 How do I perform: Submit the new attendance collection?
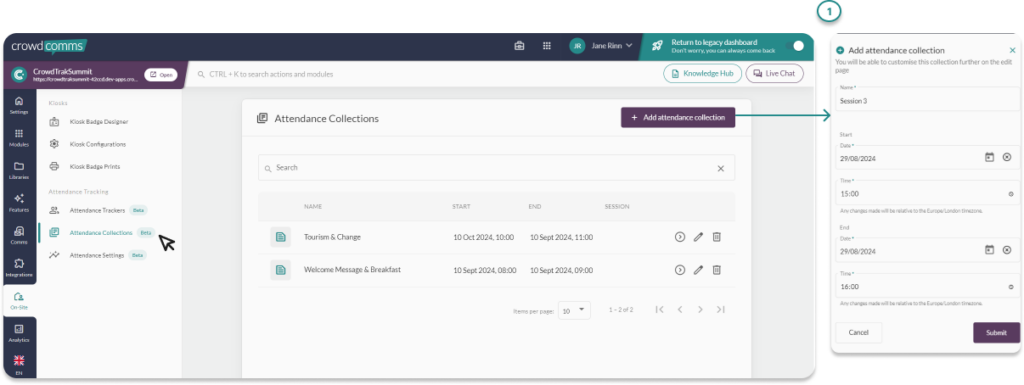tap(997, 333)
